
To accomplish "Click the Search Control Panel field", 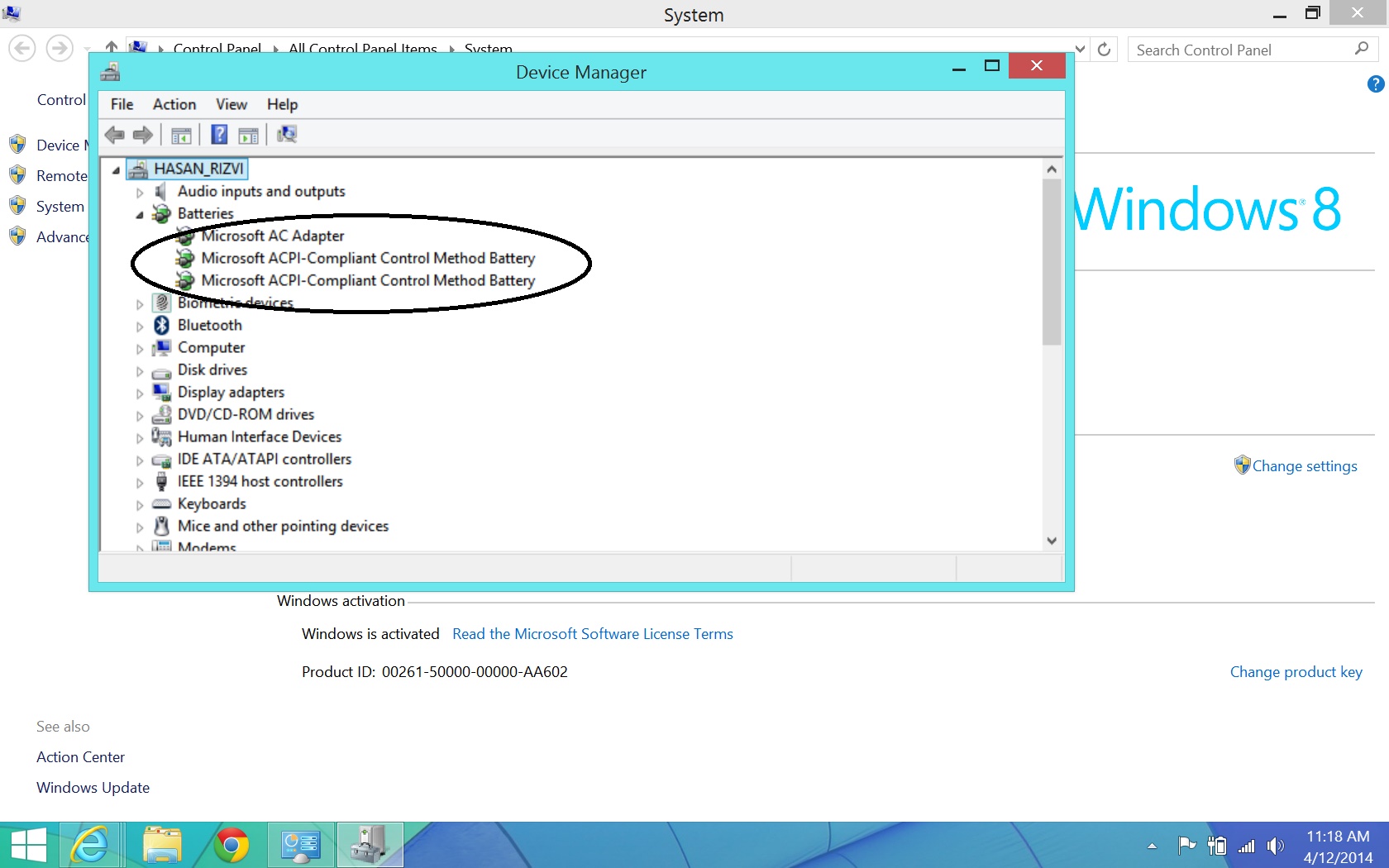I will click(x=1252, y=50).
